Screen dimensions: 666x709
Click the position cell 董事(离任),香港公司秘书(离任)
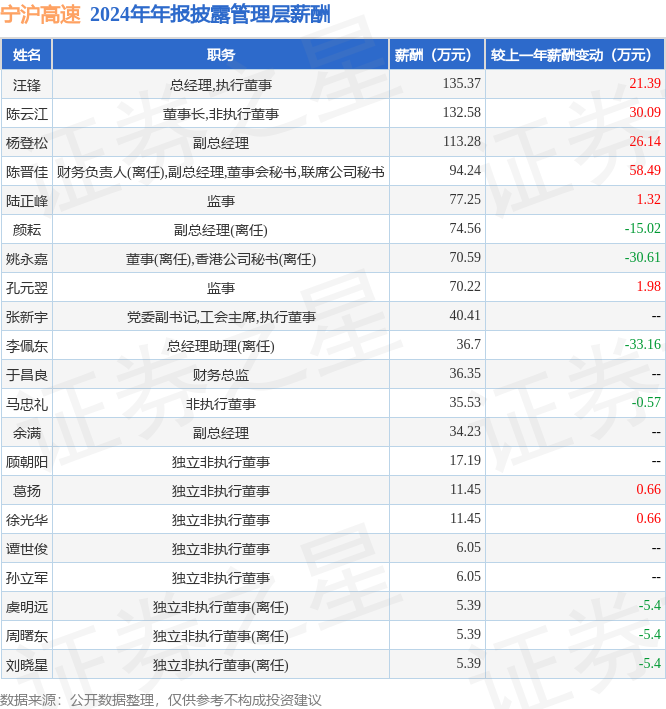[221, 259]
